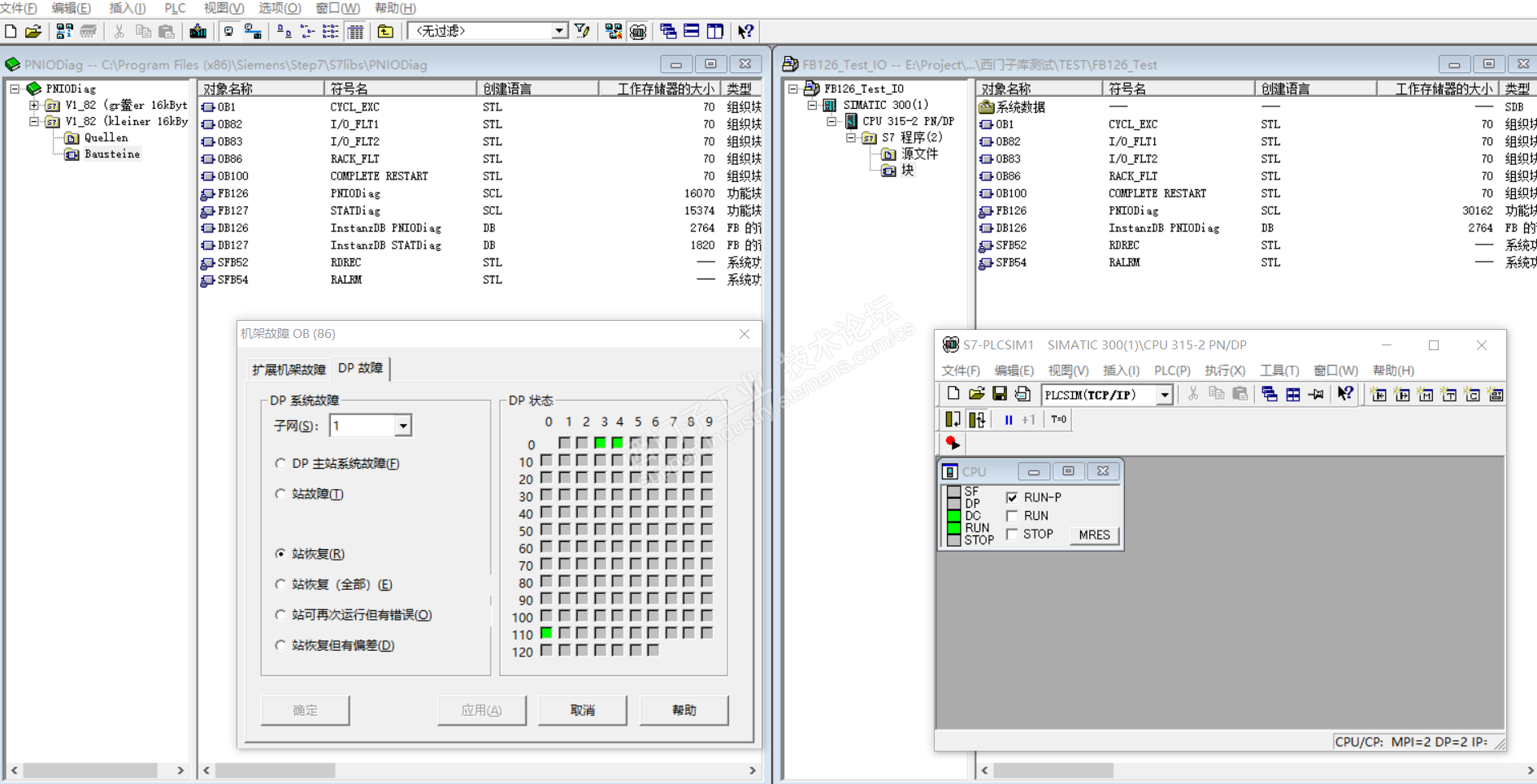Screen dimensions: 1537x784
Task: Switch to the DP 故障 tab
Action: click(360, 368)
